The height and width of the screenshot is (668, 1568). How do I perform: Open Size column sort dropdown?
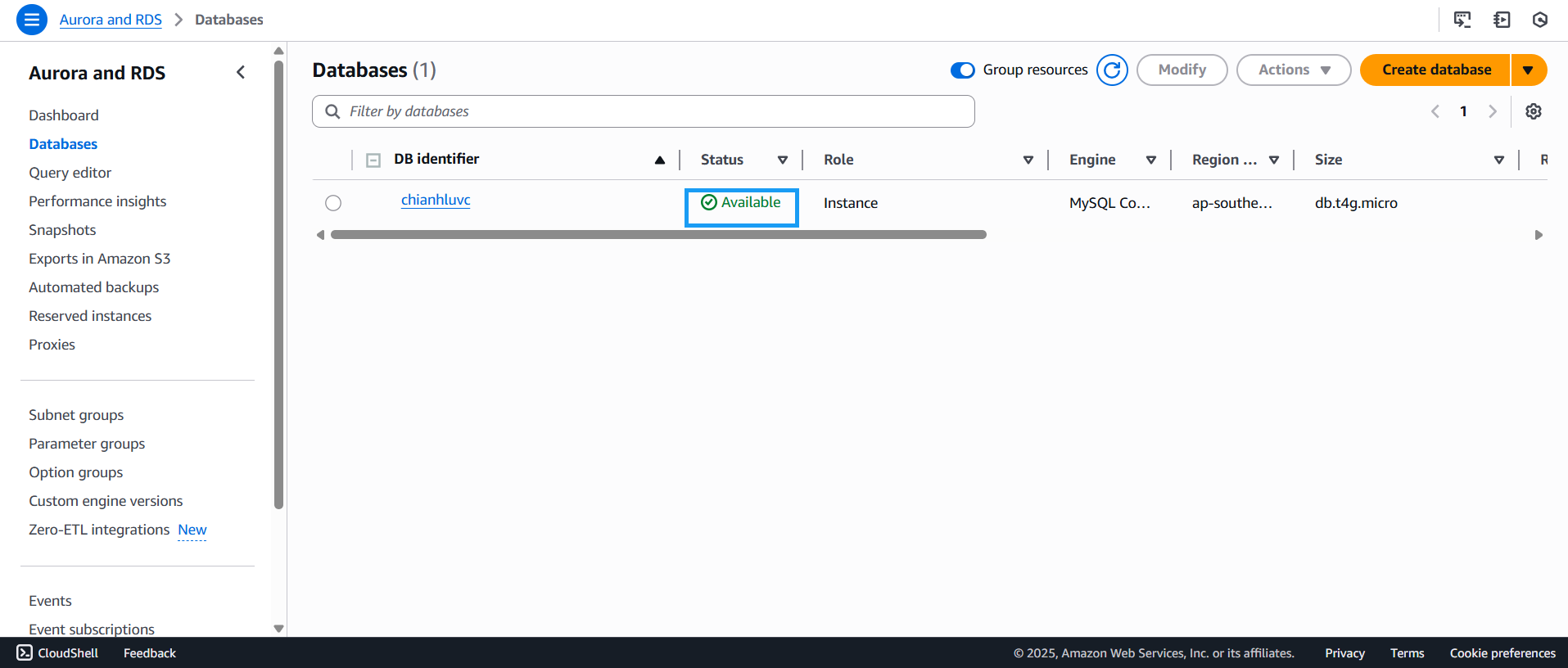coord(1499,160)
